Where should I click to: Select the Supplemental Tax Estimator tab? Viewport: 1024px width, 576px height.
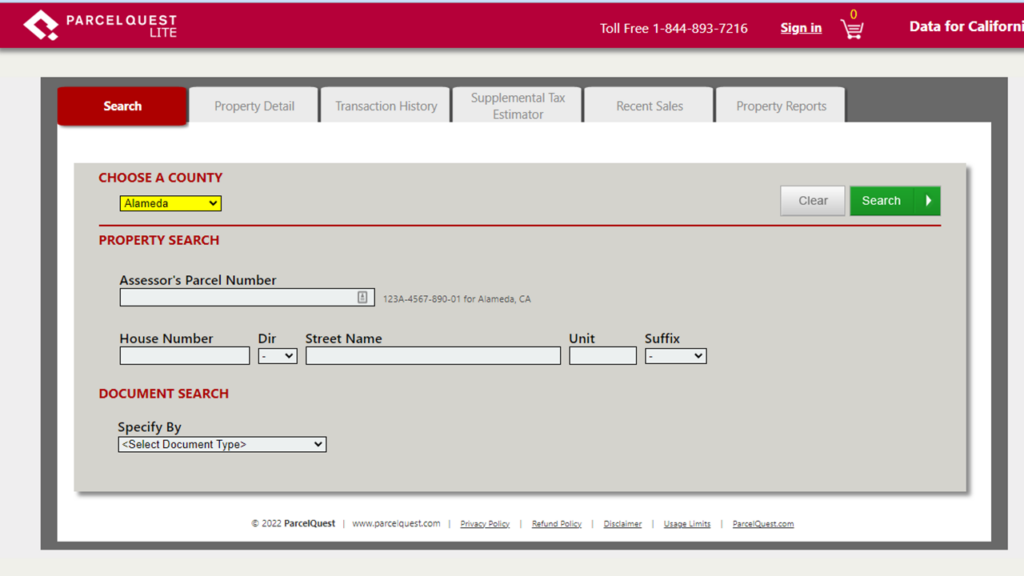(x=518, y=106)
